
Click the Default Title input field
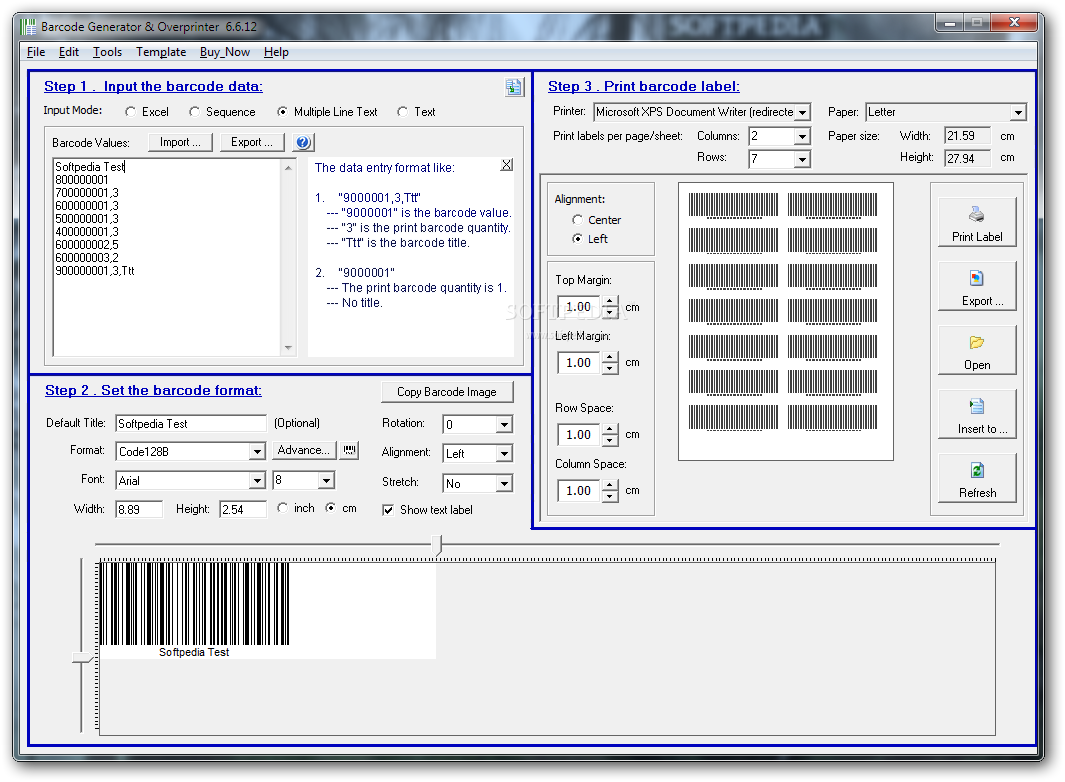tap(191, 424)
